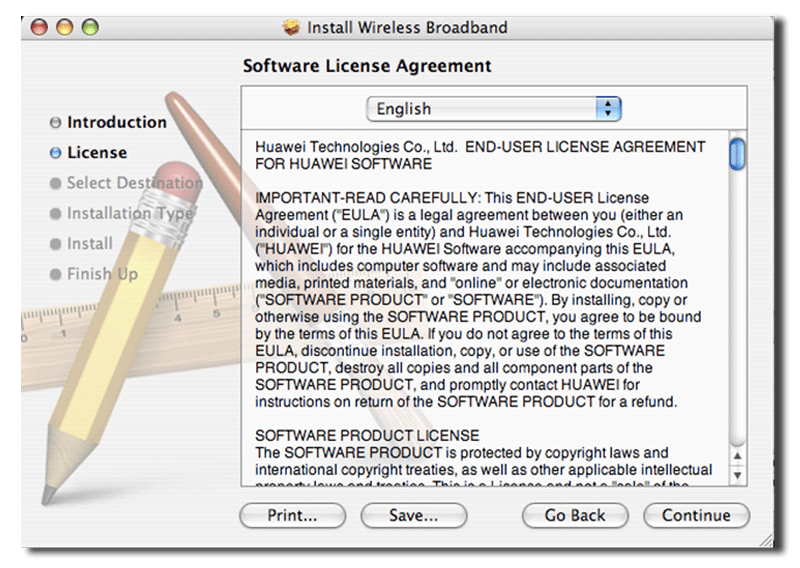Screen dimensions: 800x568
Task: Minimize the installer window with the yellow button
Action: click(67, 28)
